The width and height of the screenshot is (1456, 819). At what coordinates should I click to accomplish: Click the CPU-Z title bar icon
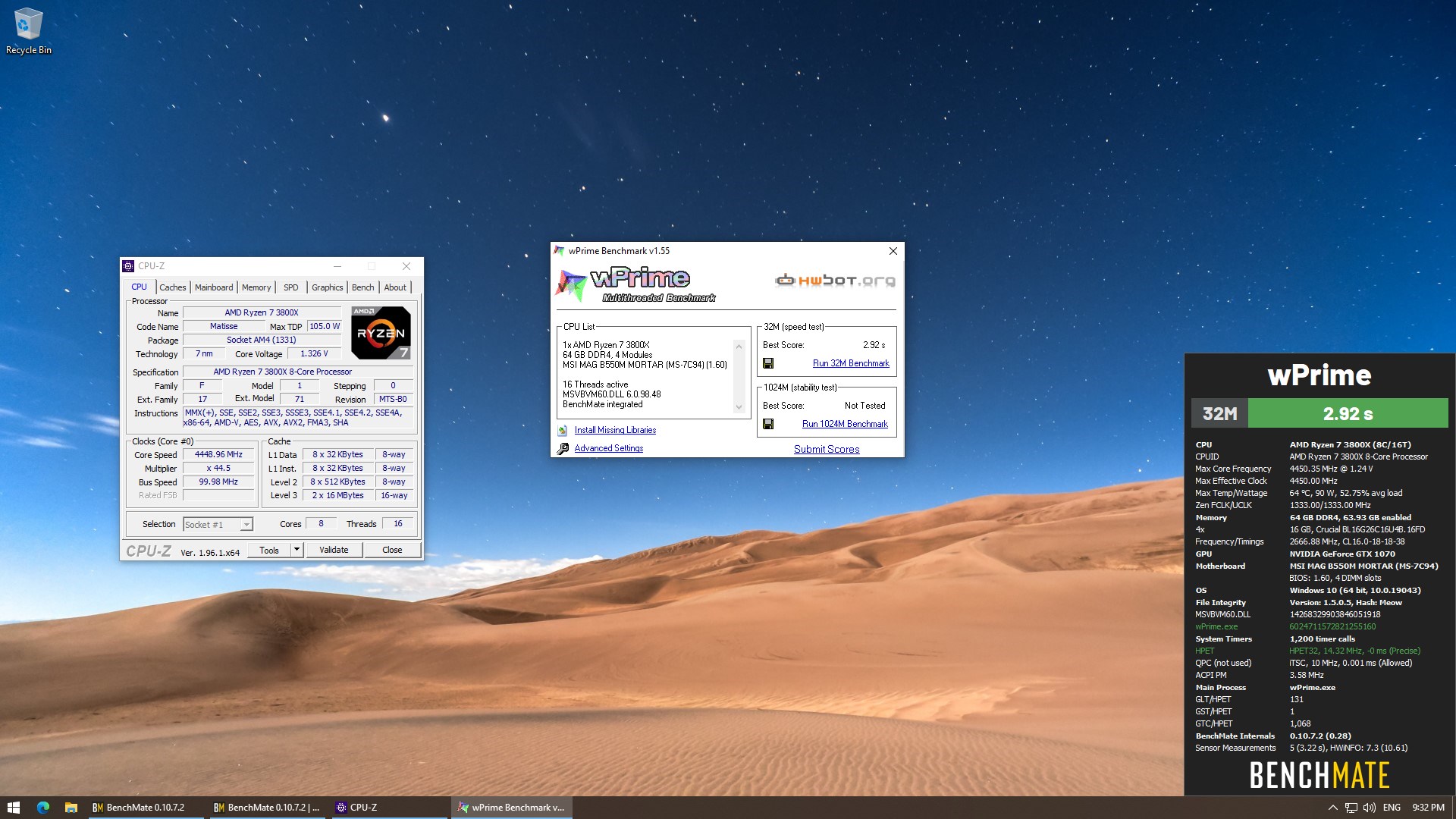[128, 266]
